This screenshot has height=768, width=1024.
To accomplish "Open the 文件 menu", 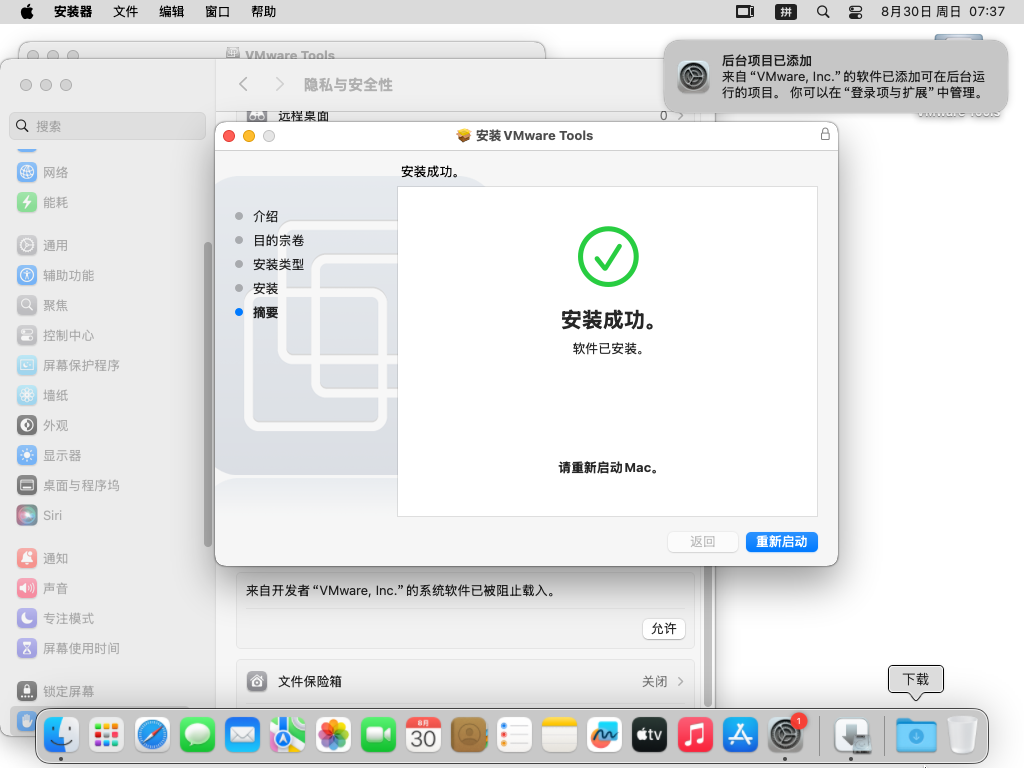I will tap(125, 12).
